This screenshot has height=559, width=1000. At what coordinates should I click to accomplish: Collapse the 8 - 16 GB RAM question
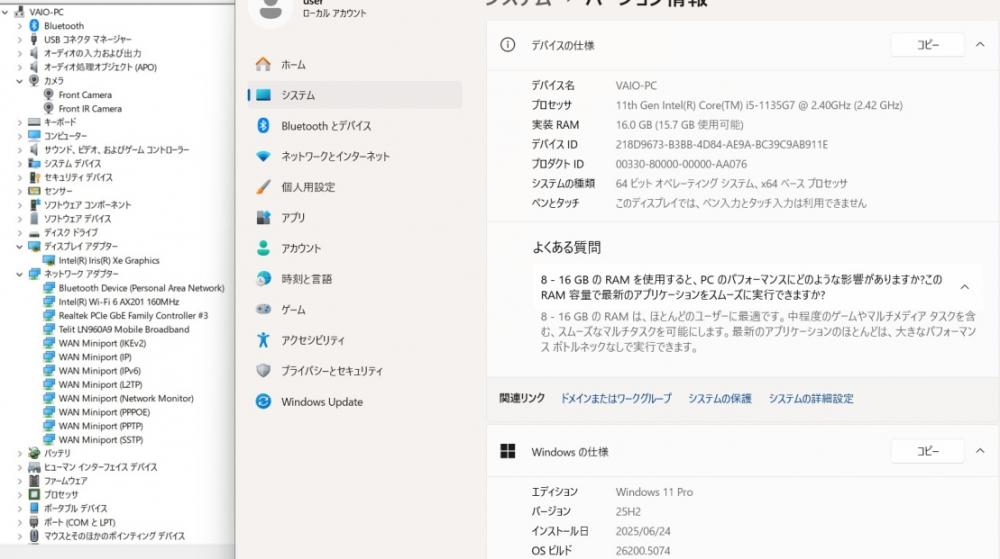pos(964,287)
